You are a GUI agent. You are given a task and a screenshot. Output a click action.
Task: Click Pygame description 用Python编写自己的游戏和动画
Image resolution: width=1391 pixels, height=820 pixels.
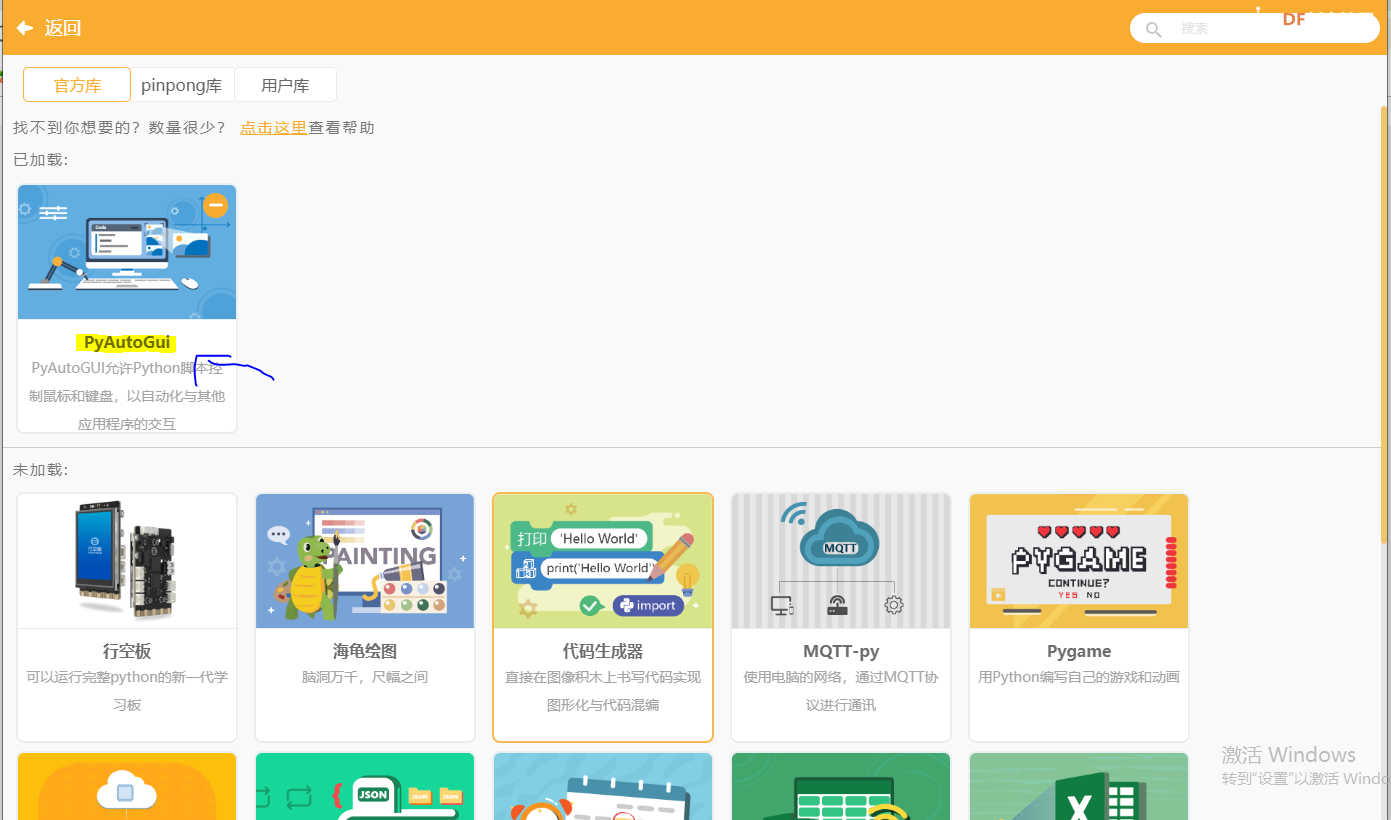[1079, 677]
